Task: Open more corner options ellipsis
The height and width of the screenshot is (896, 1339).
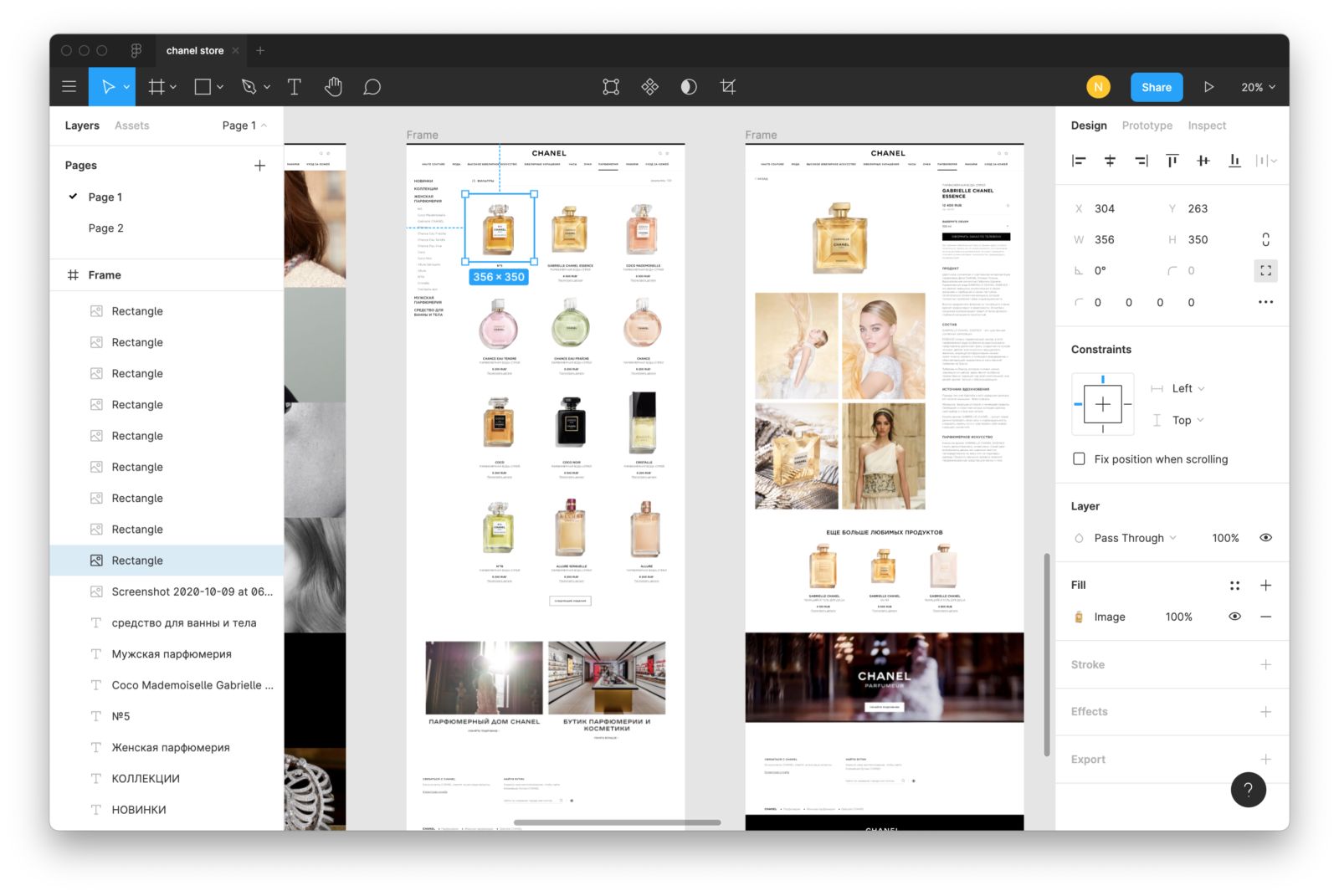Action: [1265, 302]
